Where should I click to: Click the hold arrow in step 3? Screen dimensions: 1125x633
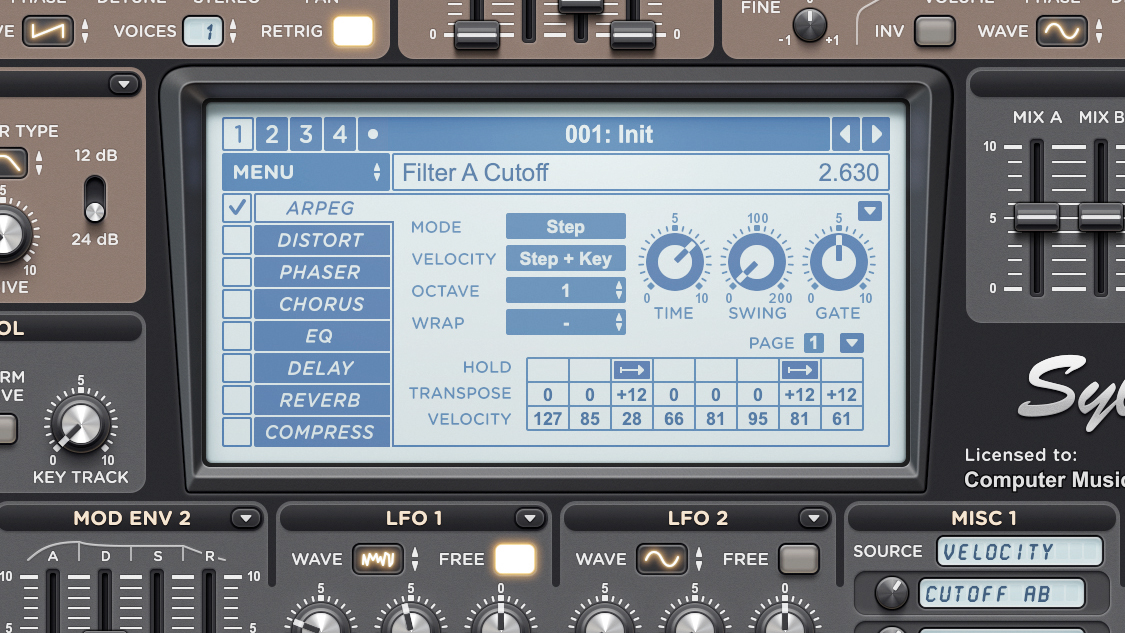631,370
